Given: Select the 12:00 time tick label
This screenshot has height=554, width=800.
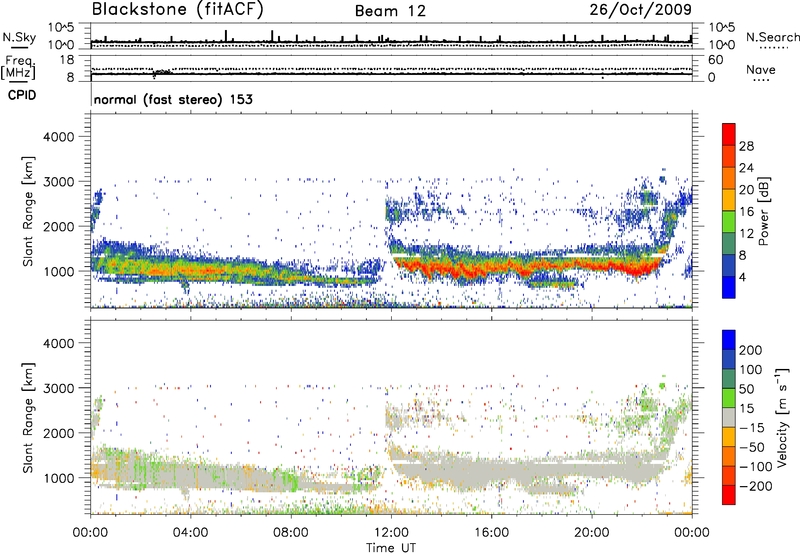Looking at the screenshot, I should 391,533.
